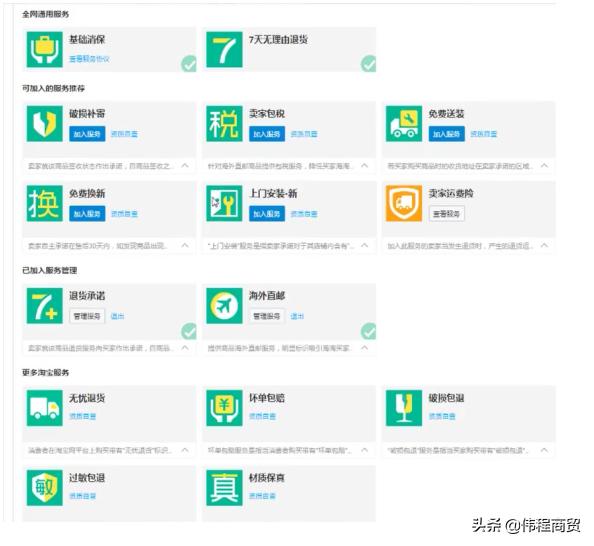The height and width of the screenshot is (546, 594).
Task: Collapse the 退货承诺 description chevron
Action: [185, 347]
